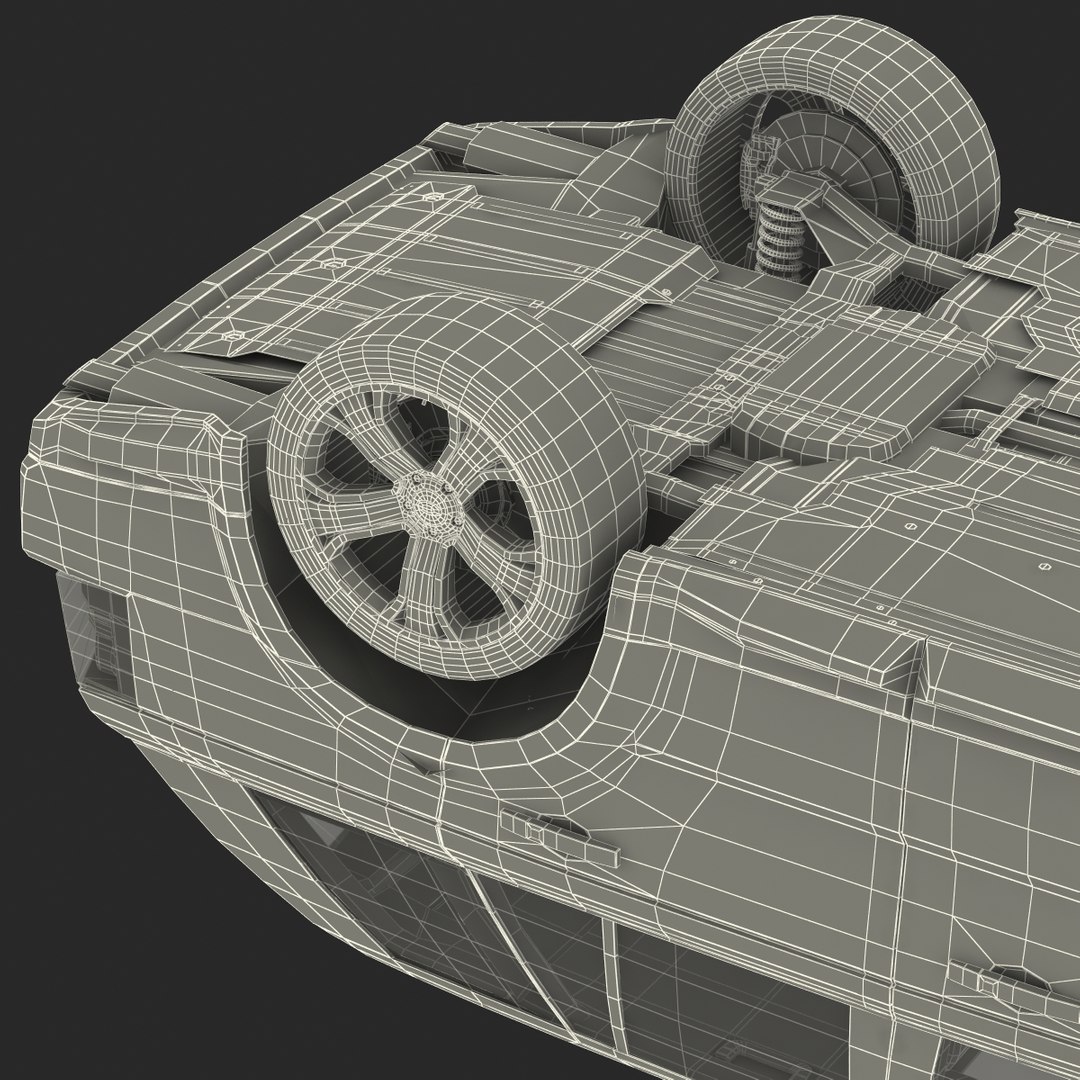
Task: Select the headlight glass on front corner
Action: pos(92,632)
